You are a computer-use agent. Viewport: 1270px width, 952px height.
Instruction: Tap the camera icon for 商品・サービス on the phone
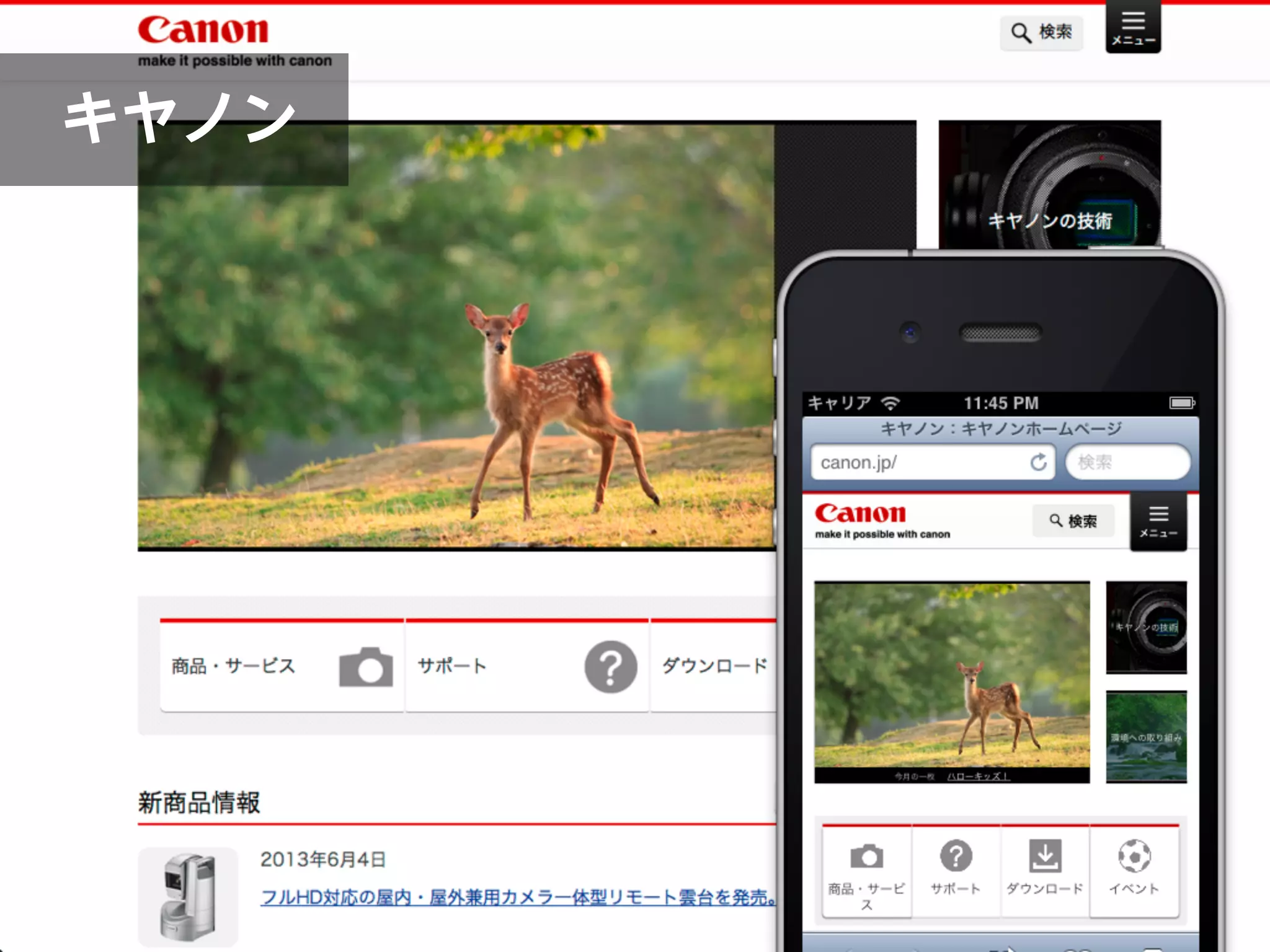point(866,856)
